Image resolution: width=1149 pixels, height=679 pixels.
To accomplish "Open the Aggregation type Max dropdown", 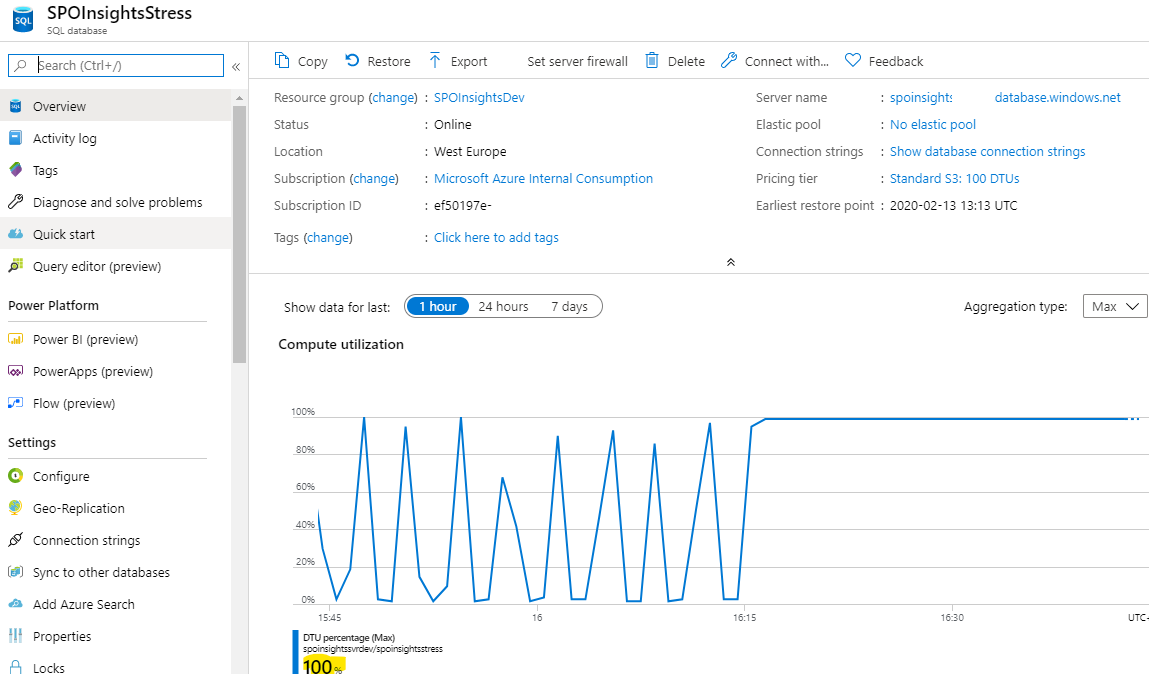I will pyautogui.click(x=1115, y=306).
